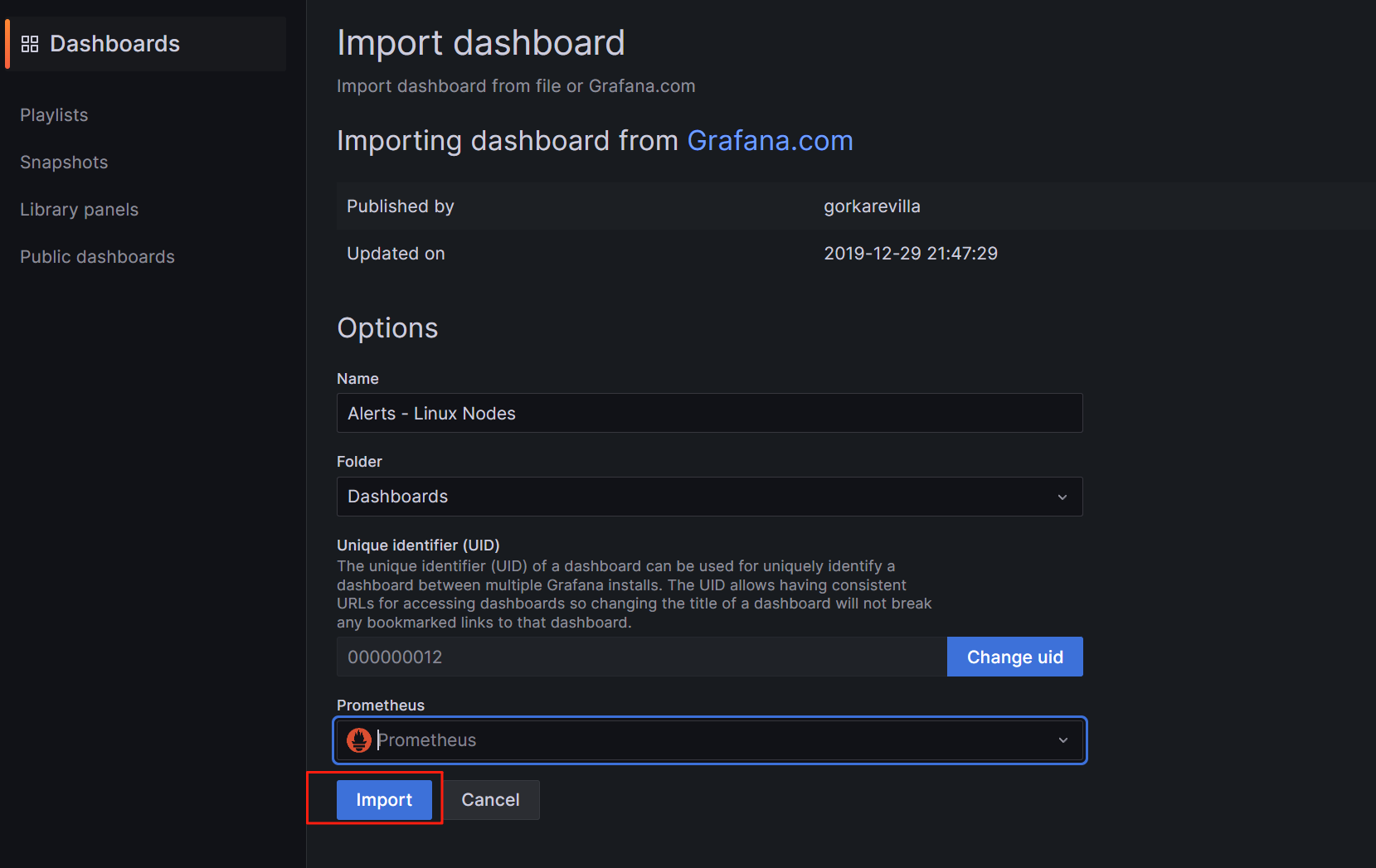The image size is (1376, 868).
Task: Click the Unique identifier (UID) label
Action: (x=418, y=545)
